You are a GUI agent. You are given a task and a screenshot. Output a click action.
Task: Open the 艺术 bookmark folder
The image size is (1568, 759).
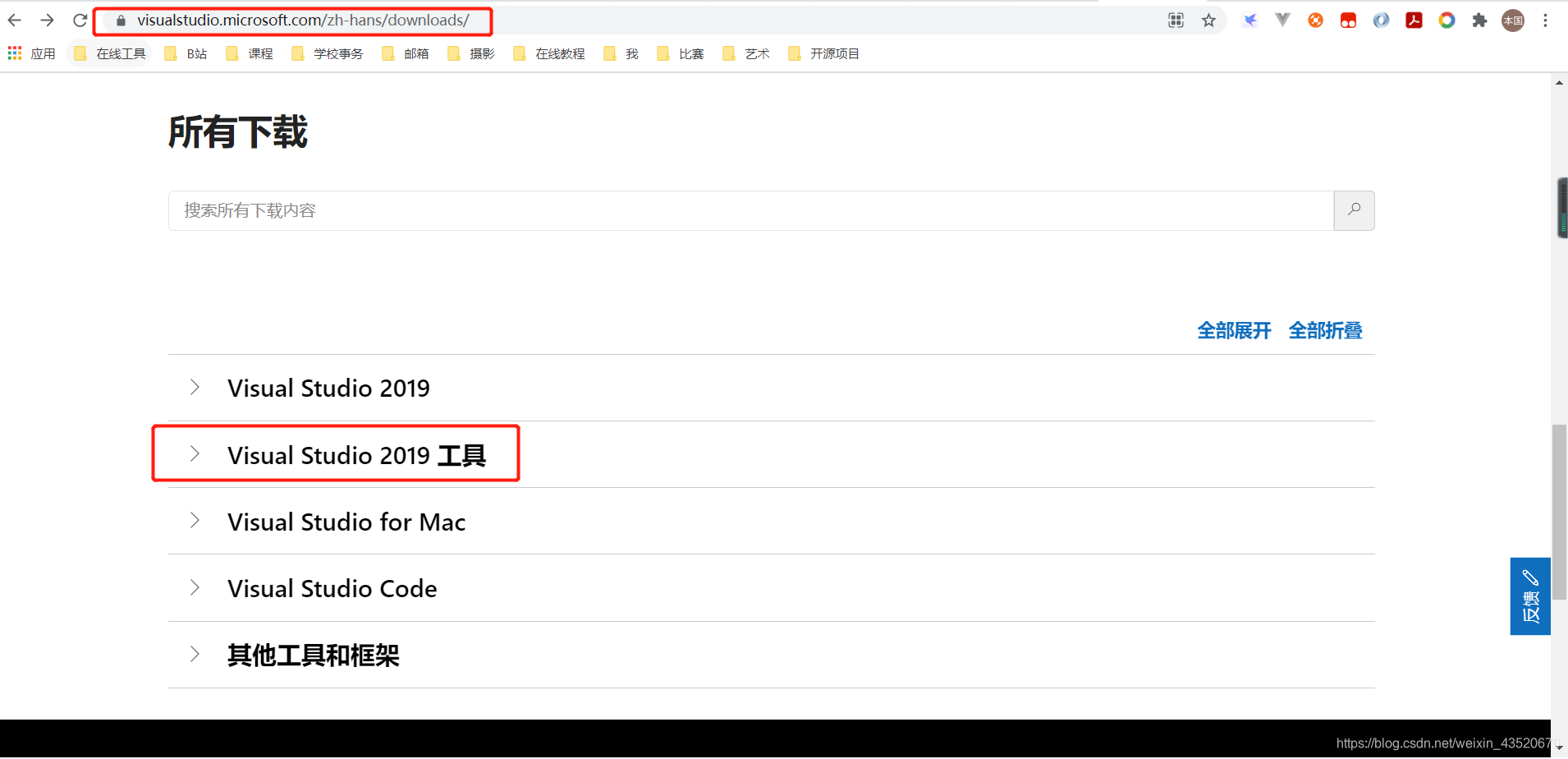[x=746, y=53]
